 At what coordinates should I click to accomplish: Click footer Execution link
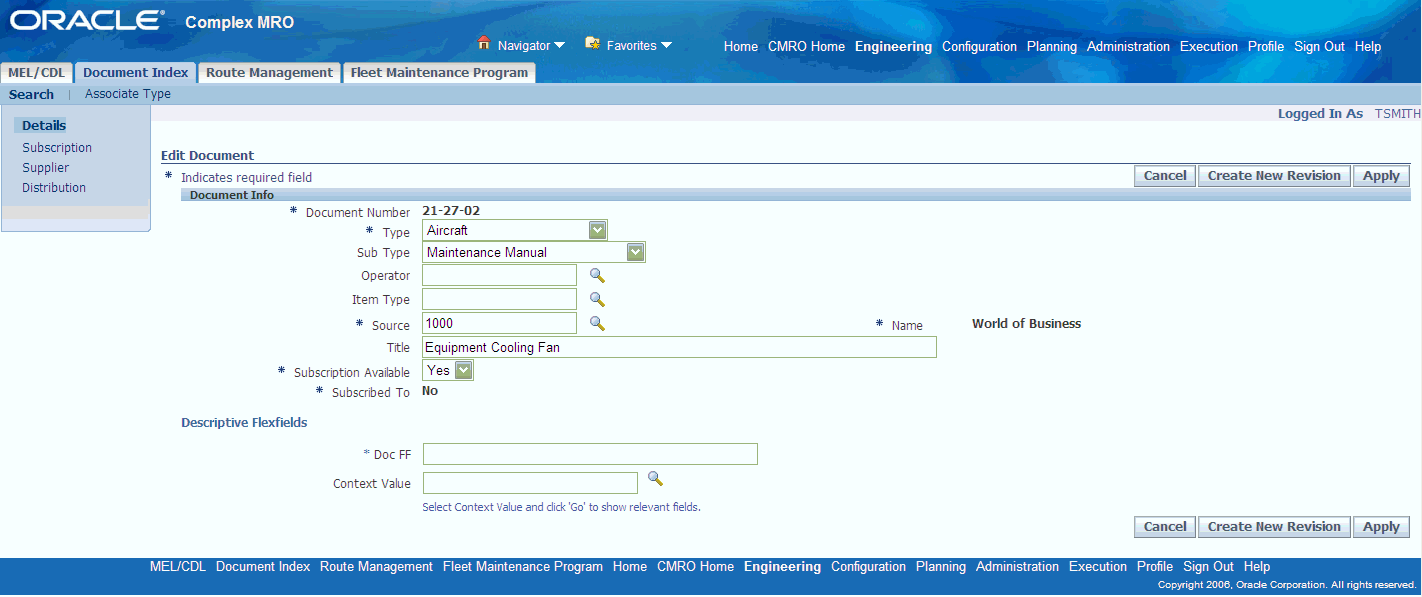tap(1098, 567)
